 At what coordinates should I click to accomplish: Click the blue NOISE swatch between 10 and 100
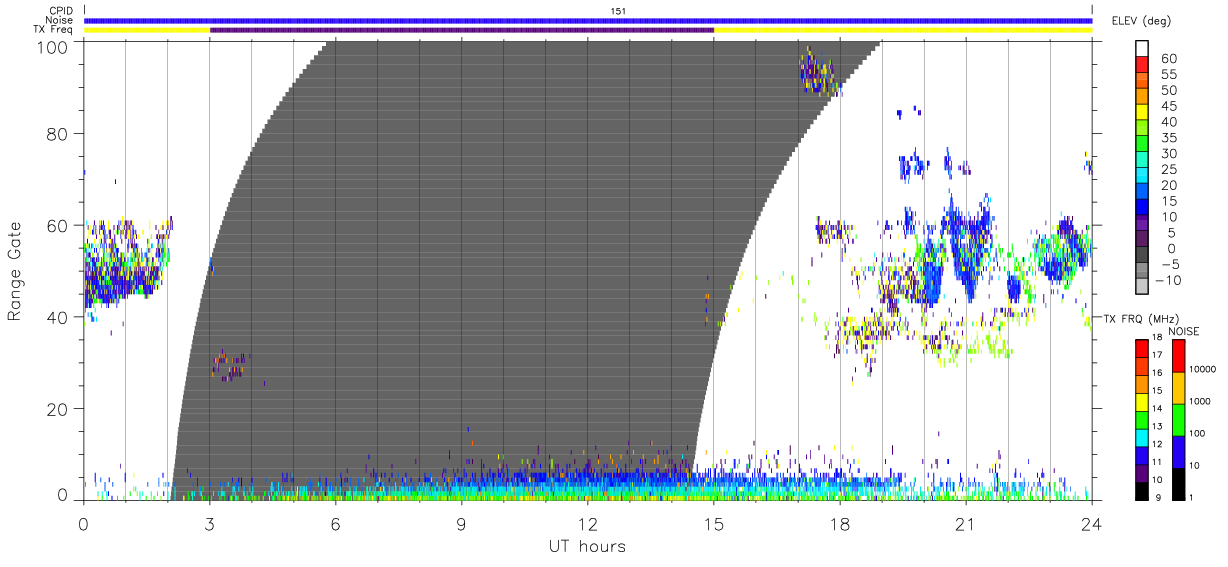click(x=1178, y=452)
